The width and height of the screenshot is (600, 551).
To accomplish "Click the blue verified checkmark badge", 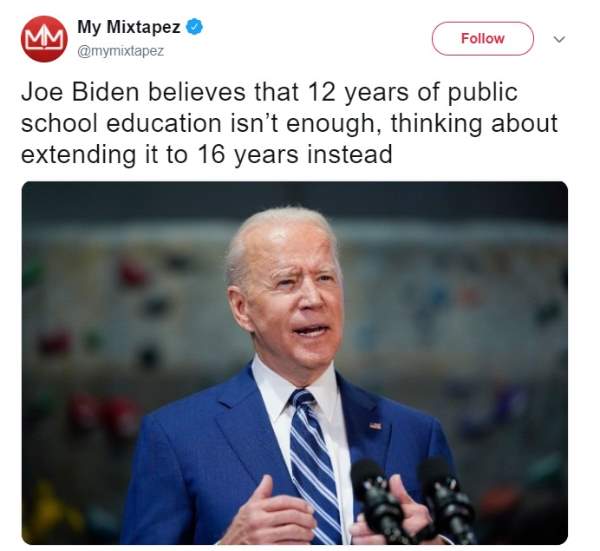I will click(x=194, y=27).
